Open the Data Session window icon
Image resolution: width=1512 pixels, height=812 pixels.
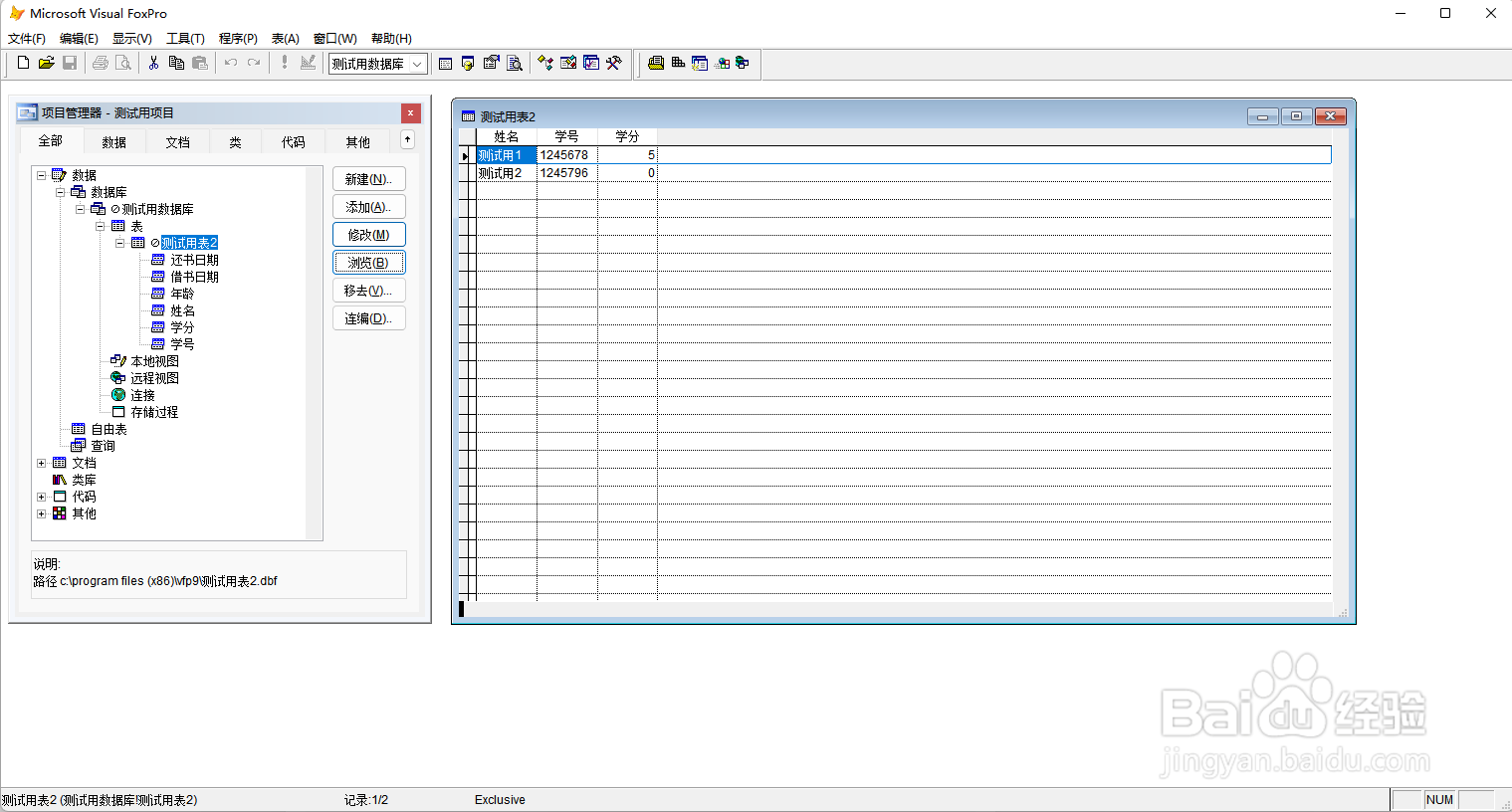[468, 64]
